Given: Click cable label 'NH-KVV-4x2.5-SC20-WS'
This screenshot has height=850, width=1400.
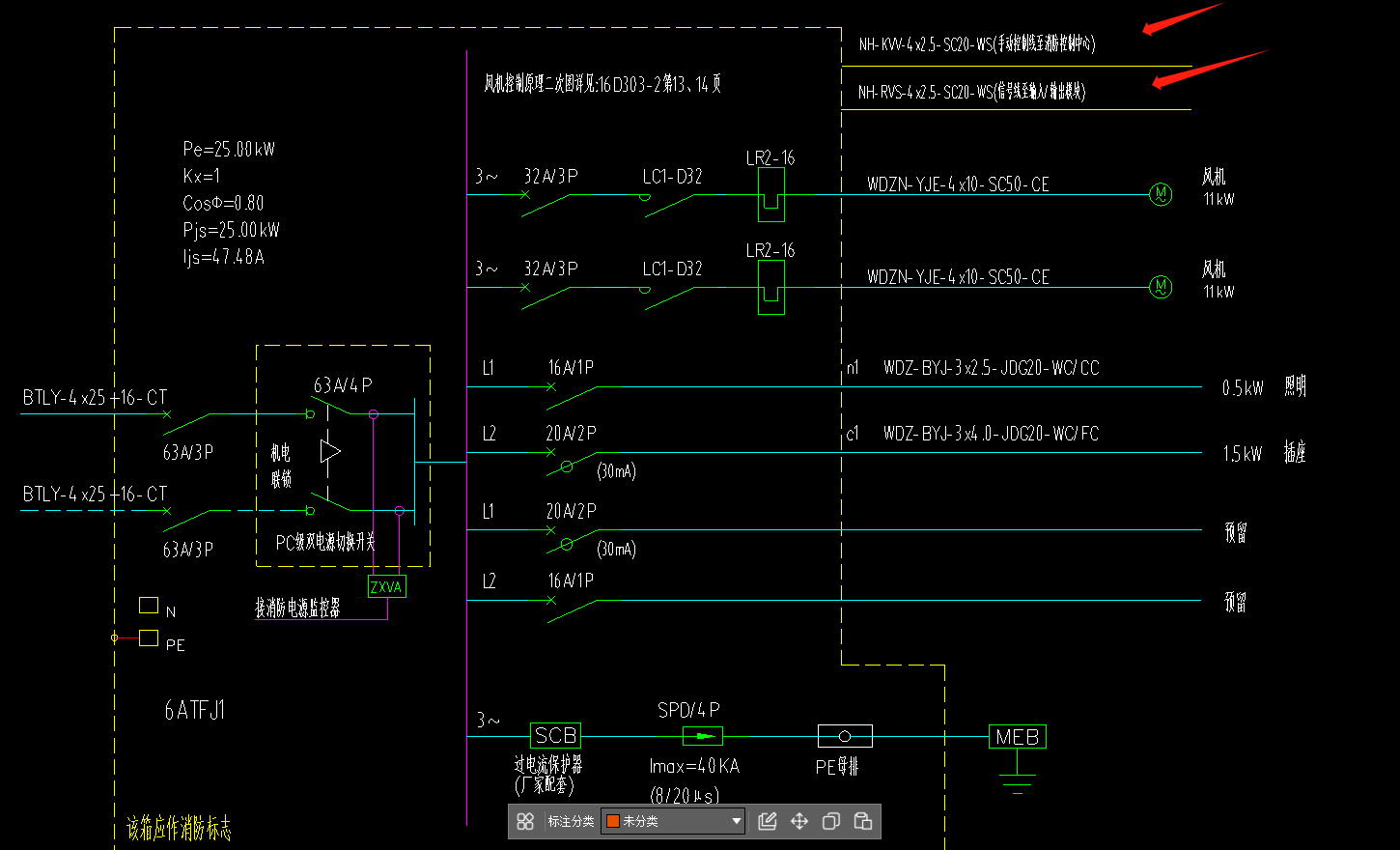Looking at the screenshot, I should tap(925, 44).
